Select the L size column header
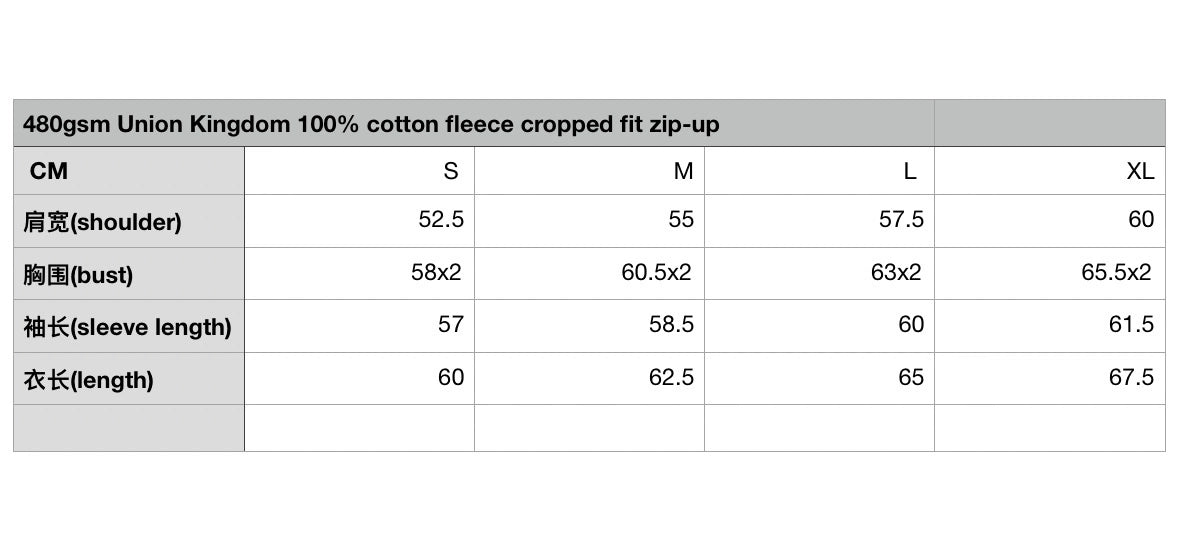The height and width of the screenshot is (556, 1179). 909,172
